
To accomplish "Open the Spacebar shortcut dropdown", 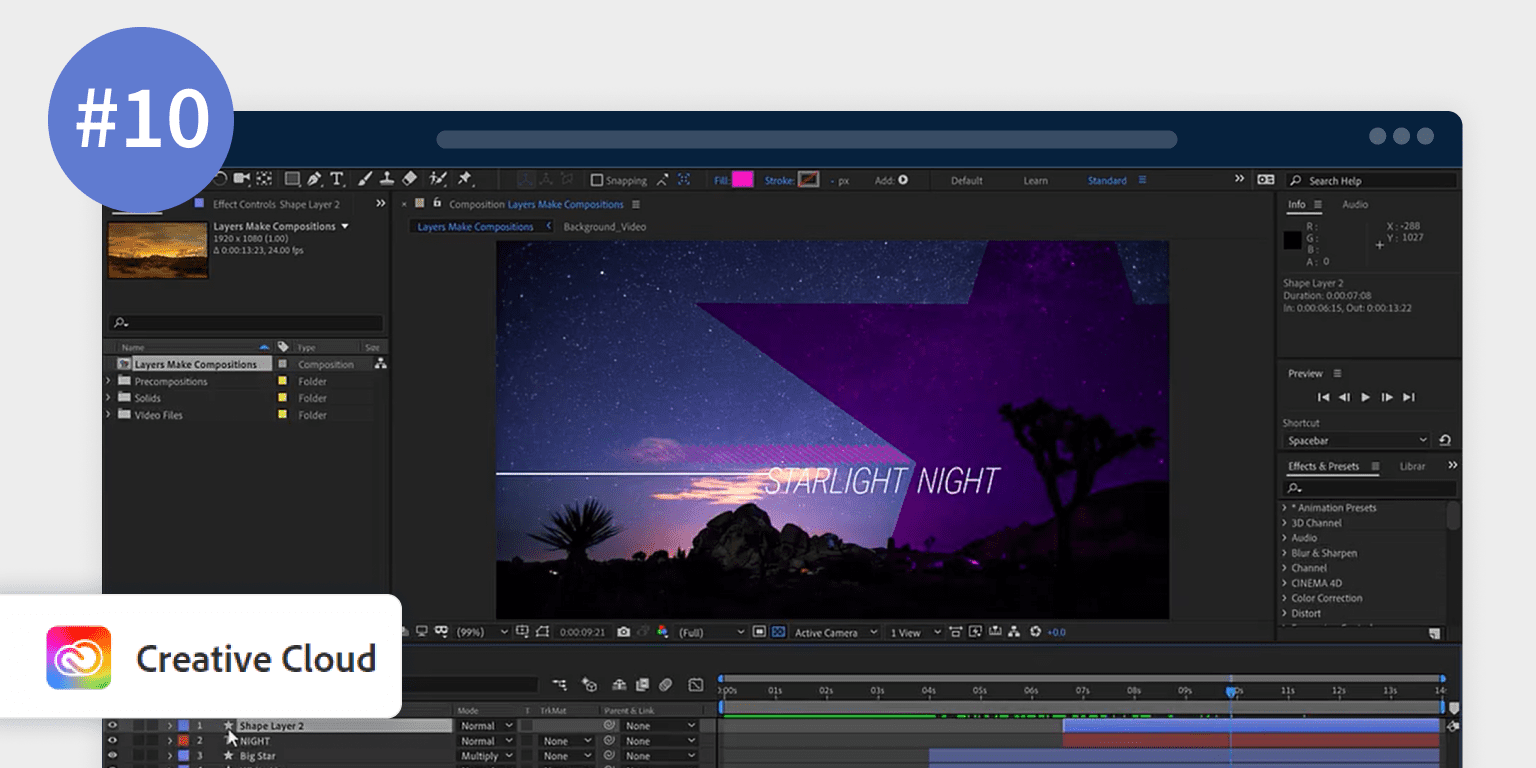I will [1357, 440].
